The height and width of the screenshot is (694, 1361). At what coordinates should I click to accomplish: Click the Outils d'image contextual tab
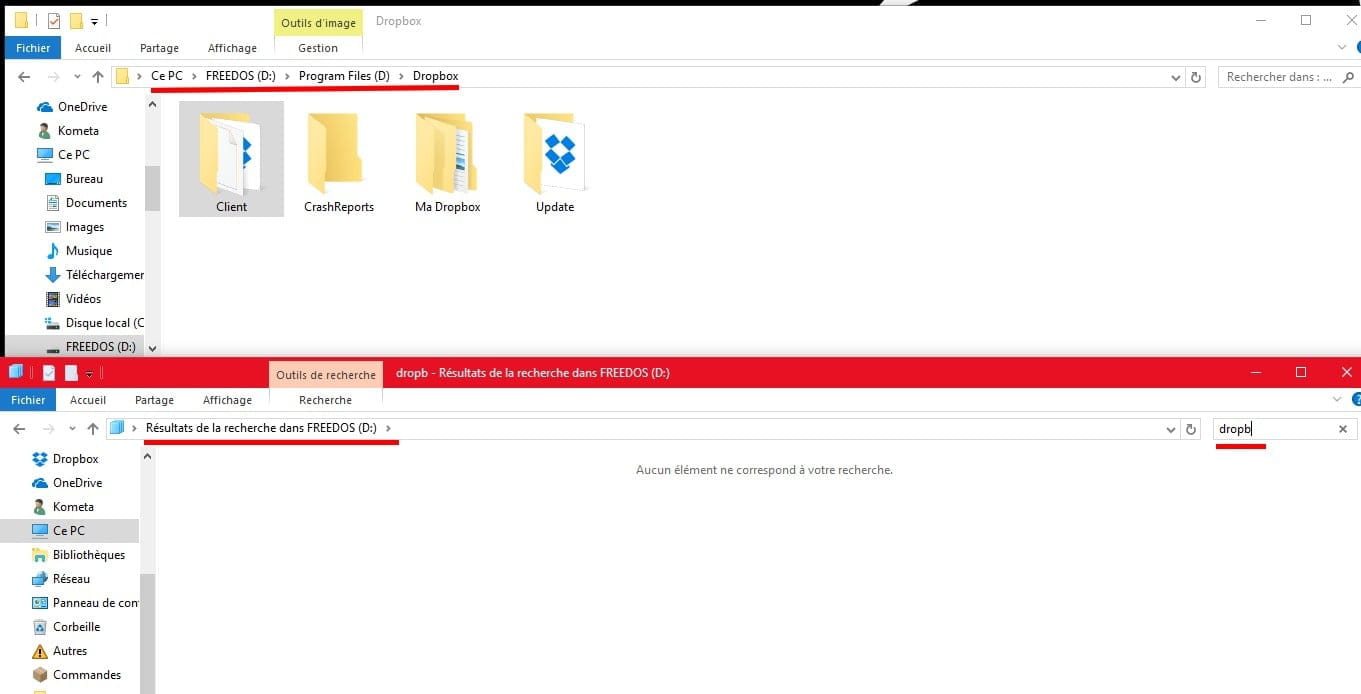point(318,23)
